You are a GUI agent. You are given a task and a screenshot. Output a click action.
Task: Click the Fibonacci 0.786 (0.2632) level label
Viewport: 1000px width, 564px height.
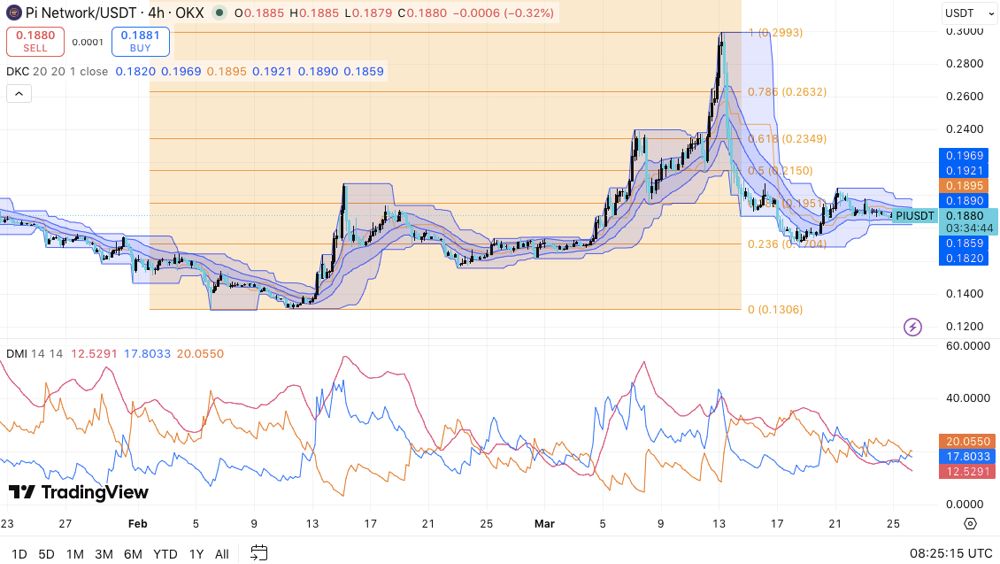787,92
